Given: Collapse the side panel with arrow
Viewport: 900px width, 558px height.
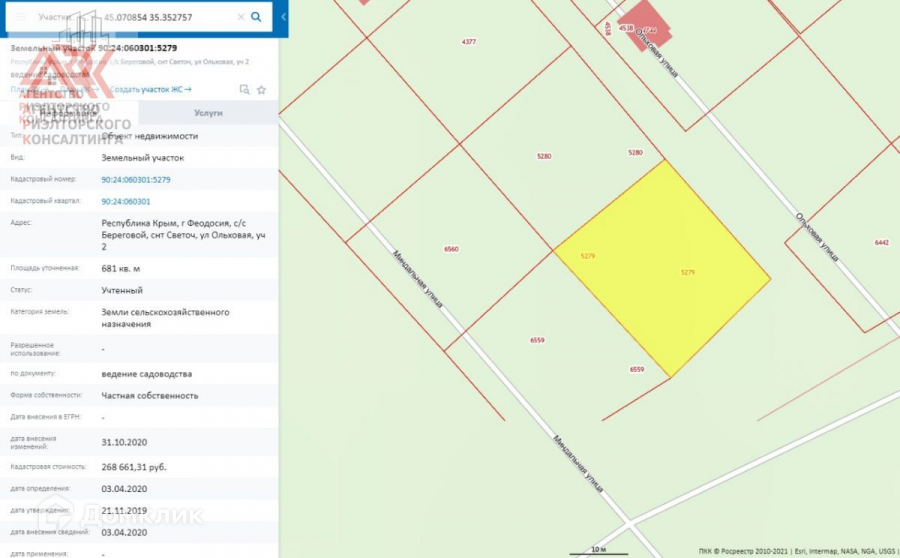Looking at the screenshot, I should pyautogui.click(x=283, y=18).
